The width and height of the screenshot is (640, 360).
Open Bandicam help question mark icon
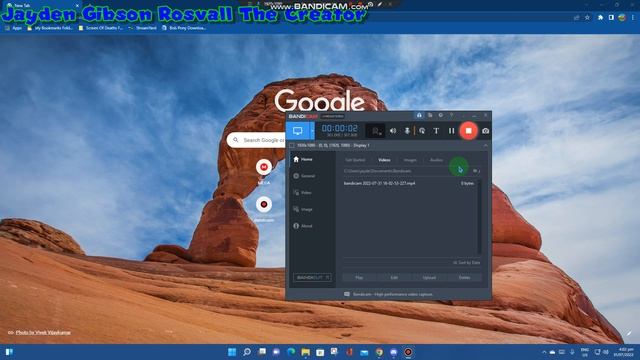(451, 116)
